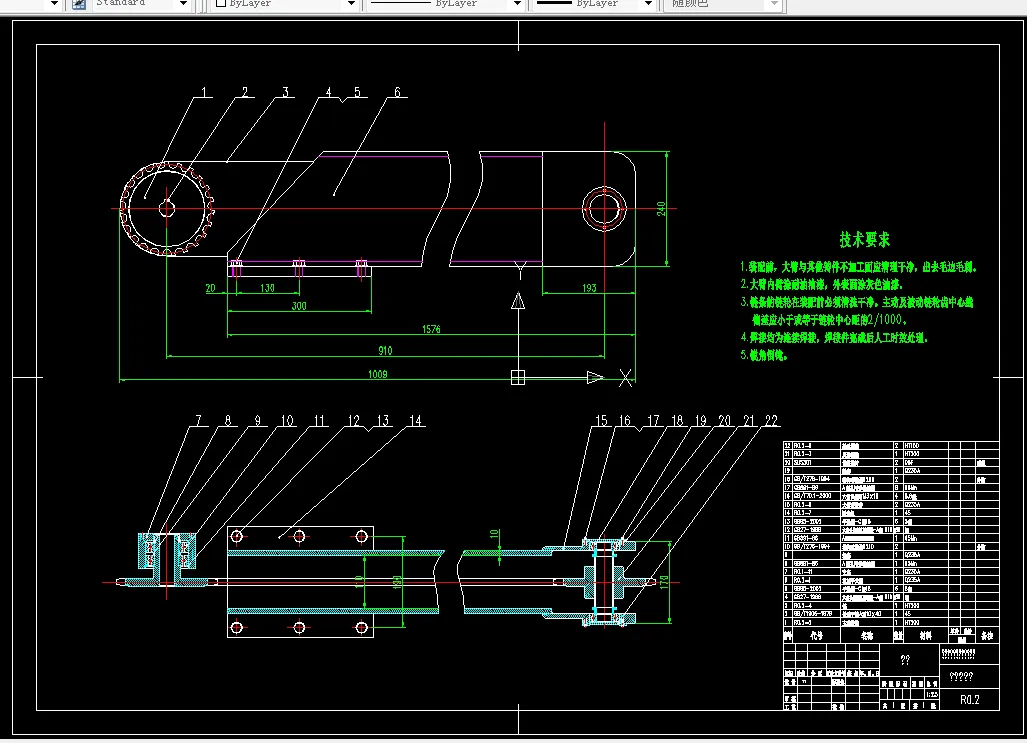Viewport: 1027px width, 743px height.
Task: Select the R0.2 title block text
Action: pos(969,700)
